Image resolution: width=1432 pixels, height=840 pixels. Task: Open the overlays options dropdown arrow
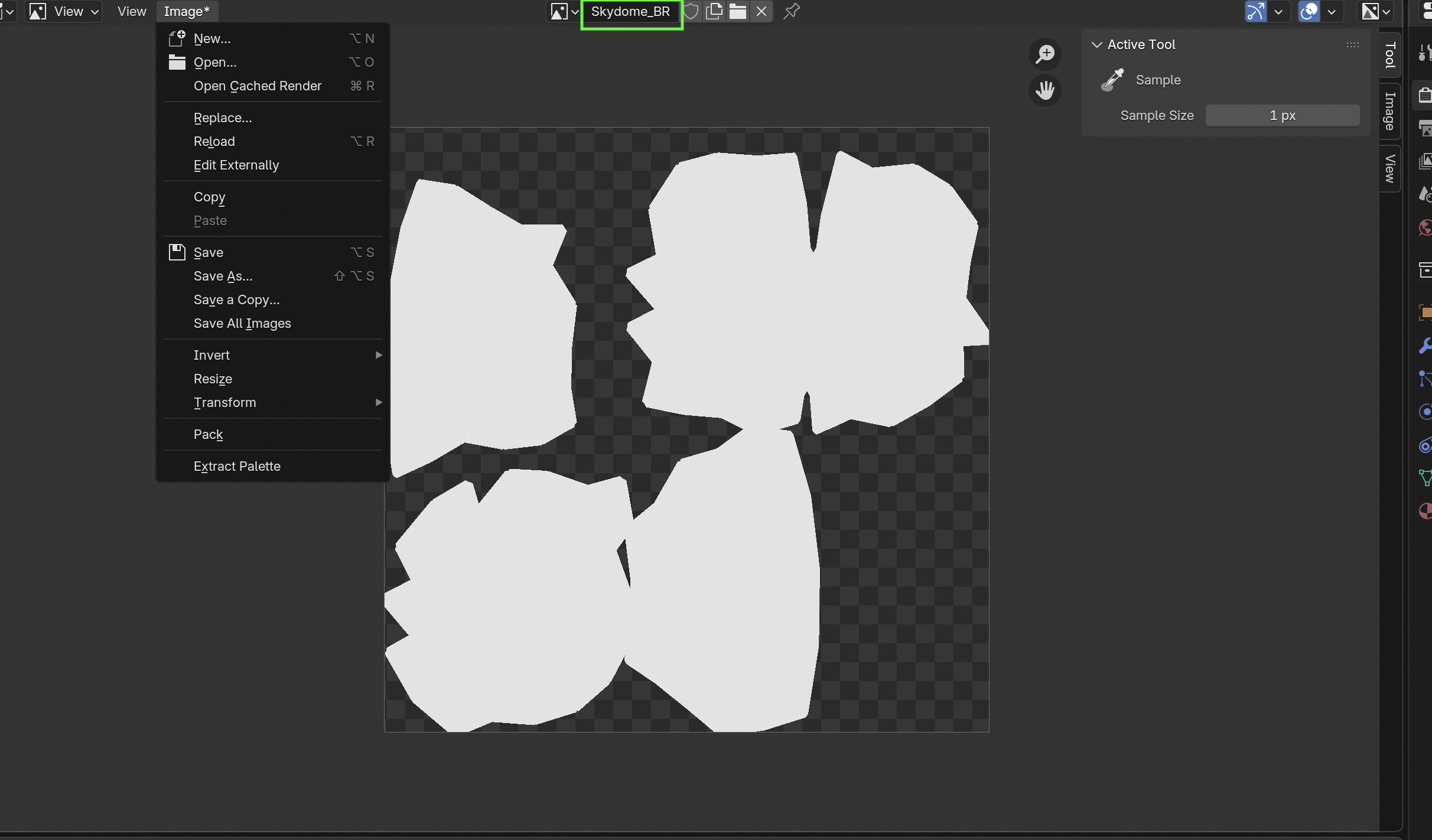1332,11
